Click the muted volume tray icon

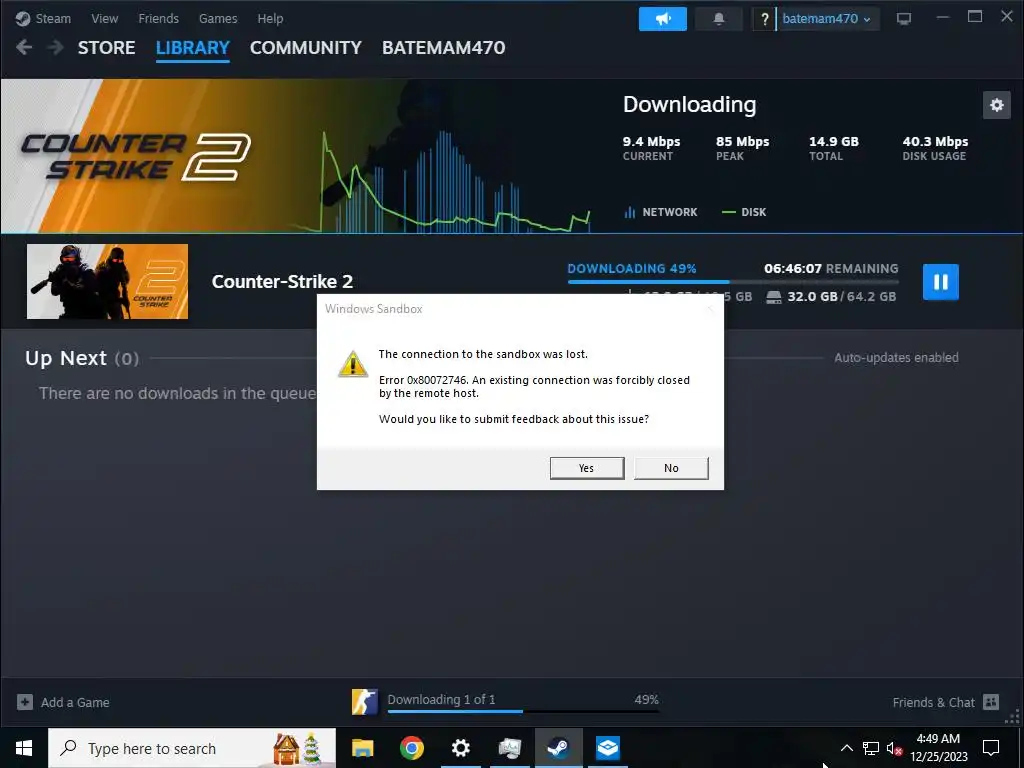[894, 748]
